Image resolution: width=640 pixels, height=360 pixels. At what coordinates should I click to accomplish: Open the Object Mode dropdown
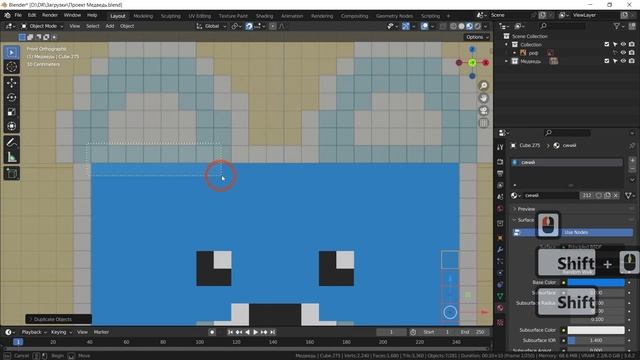(42, 26)
